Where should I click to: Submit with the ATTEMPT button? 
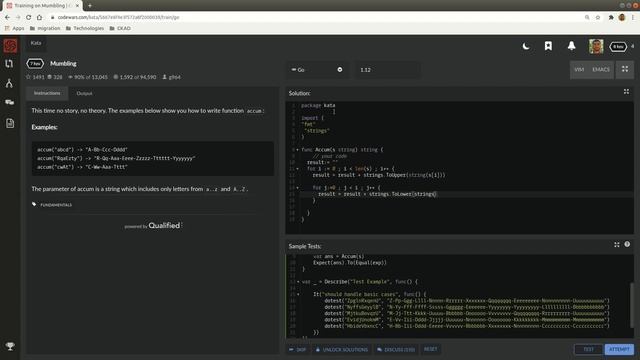coord(619,349)
